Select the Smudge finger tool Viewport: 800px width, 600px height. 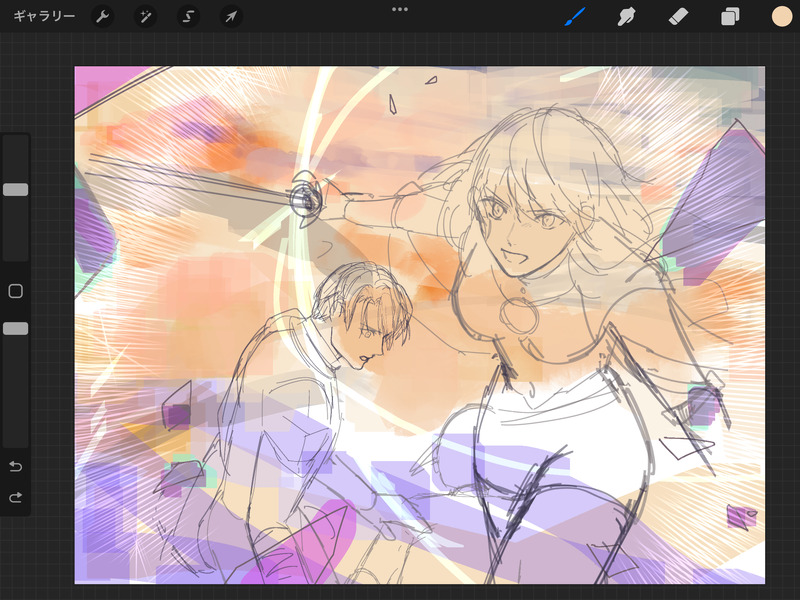[x=626, y=16]
